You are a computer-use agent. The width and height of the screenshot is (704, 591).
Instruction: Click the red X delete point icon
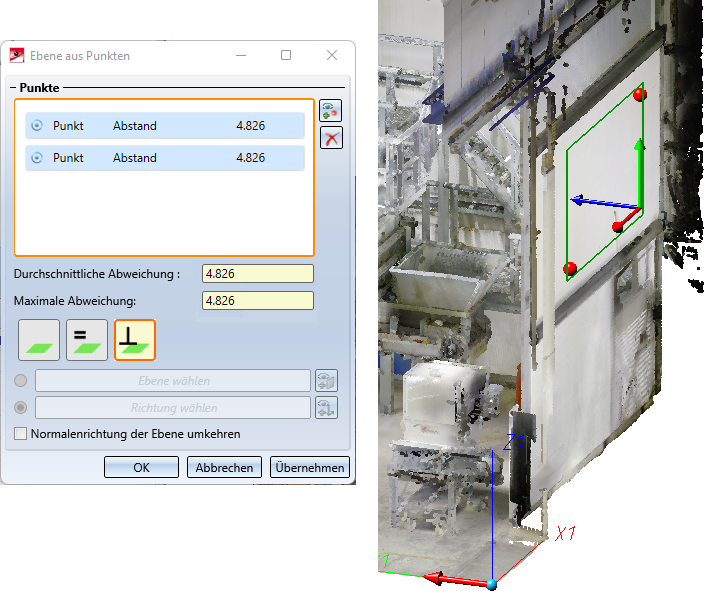point(331,138)
